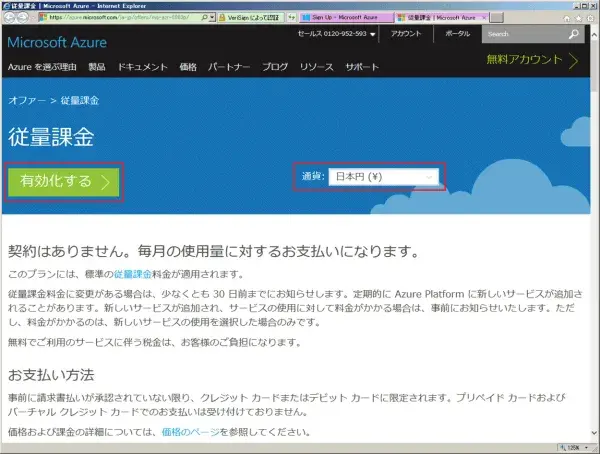Image resolution: width=600 pixels, height=454 pixels.
Task: Click the search magnifier icon in header
Action: point(574,34)
